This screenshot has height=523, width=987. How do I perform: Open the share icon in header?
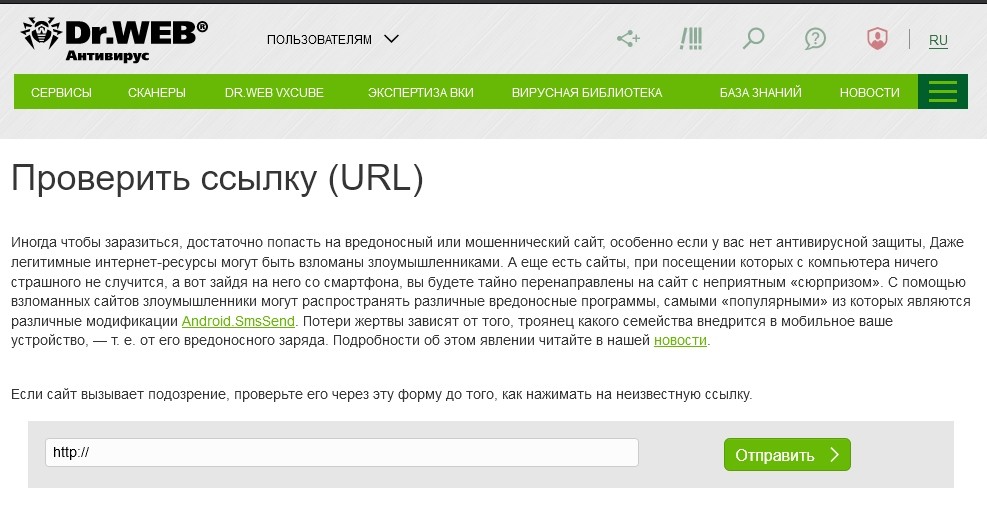tap(628, 39)
